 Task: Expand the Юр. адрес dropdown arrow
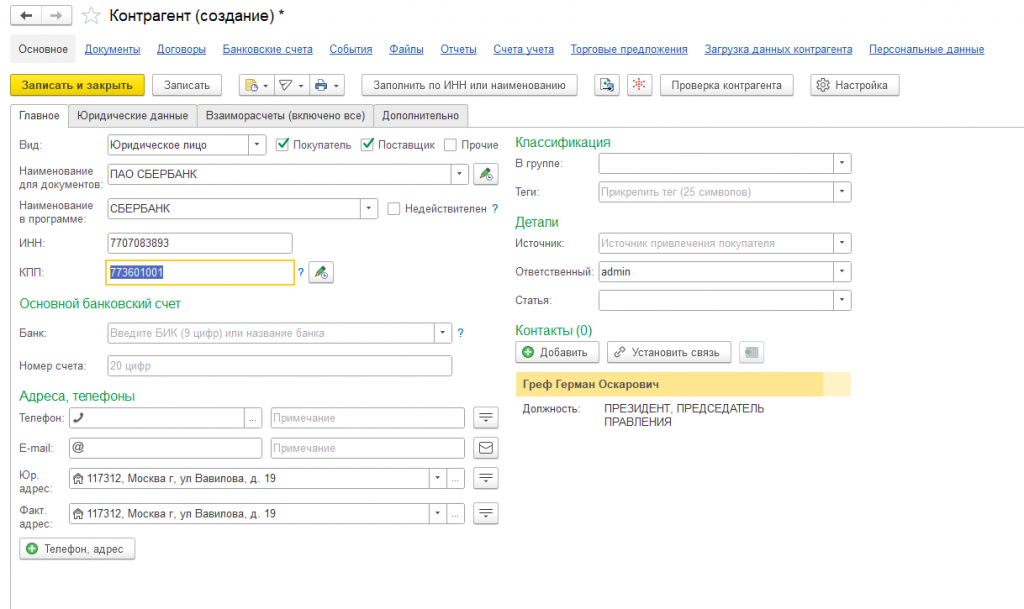pyautogui.click(x=438, y=478)
